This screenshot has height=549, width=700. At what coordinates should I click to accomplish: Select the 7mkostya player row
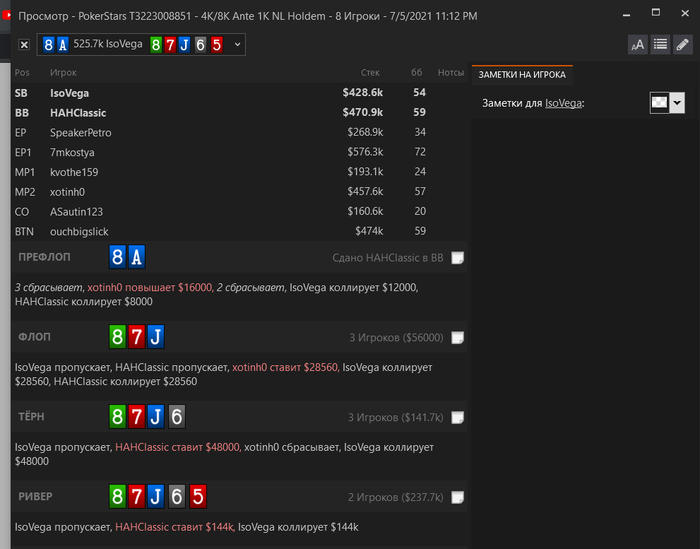click(240, 152)
